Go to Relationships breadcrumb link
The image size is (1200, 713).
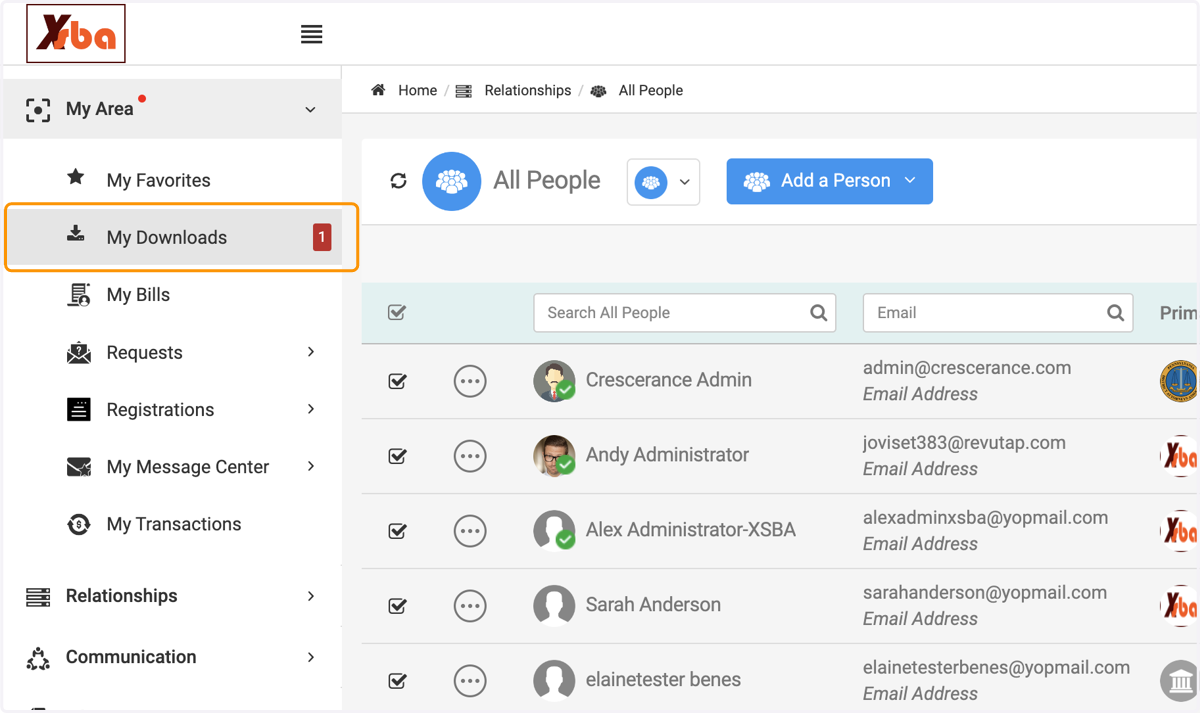tap(527, 90)
